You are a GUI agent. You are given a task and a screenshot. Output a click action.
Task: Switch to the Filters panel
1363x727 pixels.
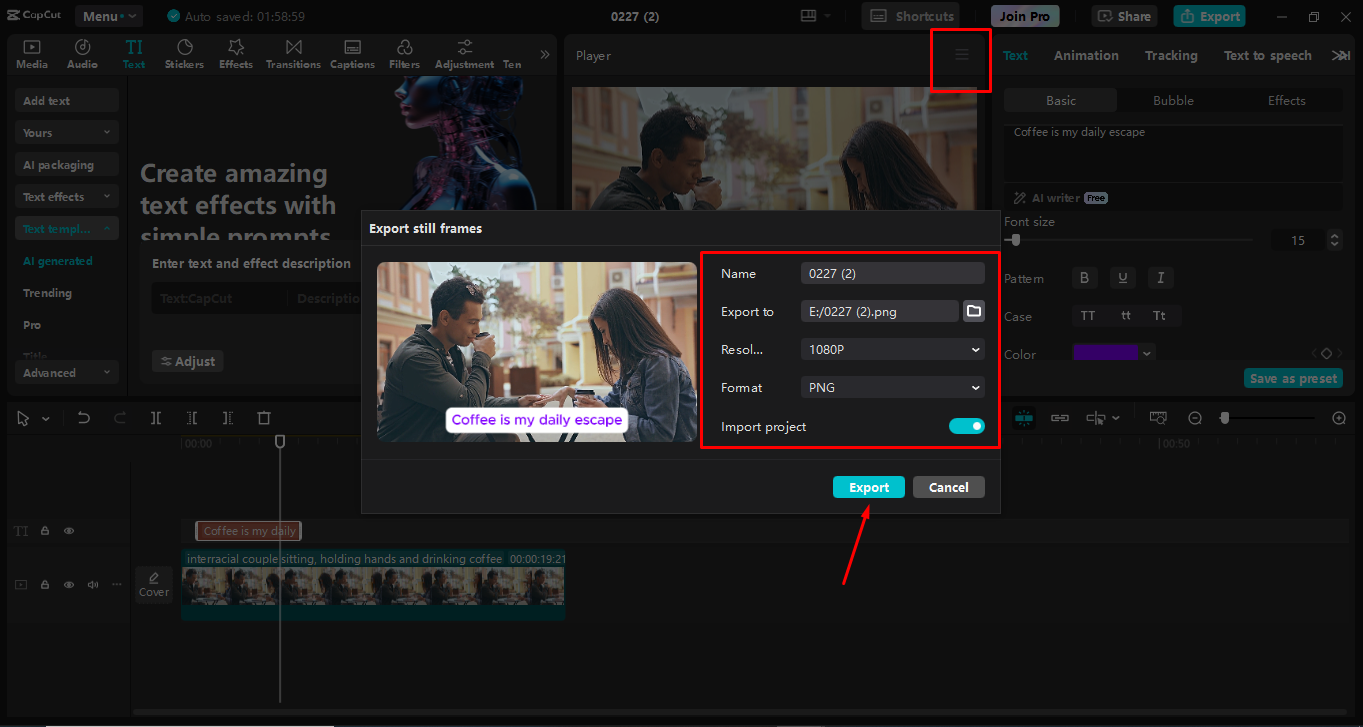click(x=404, y=53)
